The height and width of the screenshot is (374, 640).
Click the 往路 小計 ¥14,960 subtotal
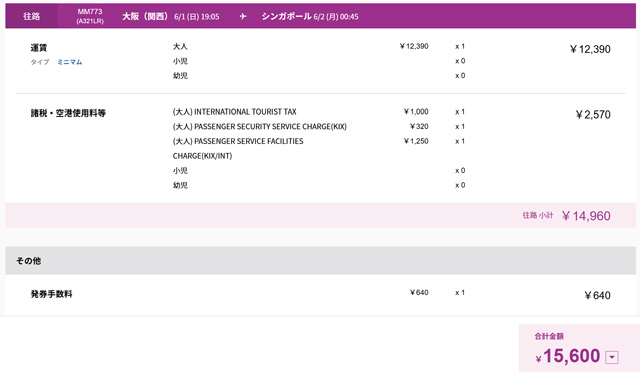click(x=566, y=216)
